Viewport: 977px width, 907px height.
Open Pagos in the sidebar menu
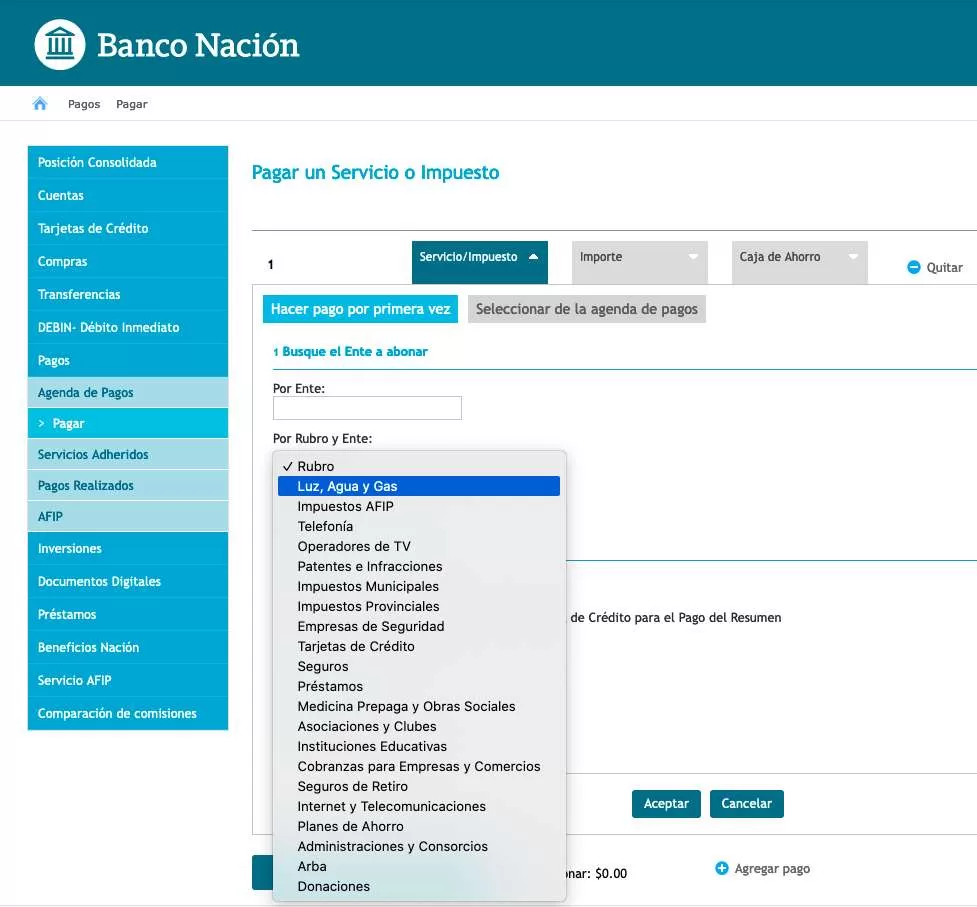point(128,360)
